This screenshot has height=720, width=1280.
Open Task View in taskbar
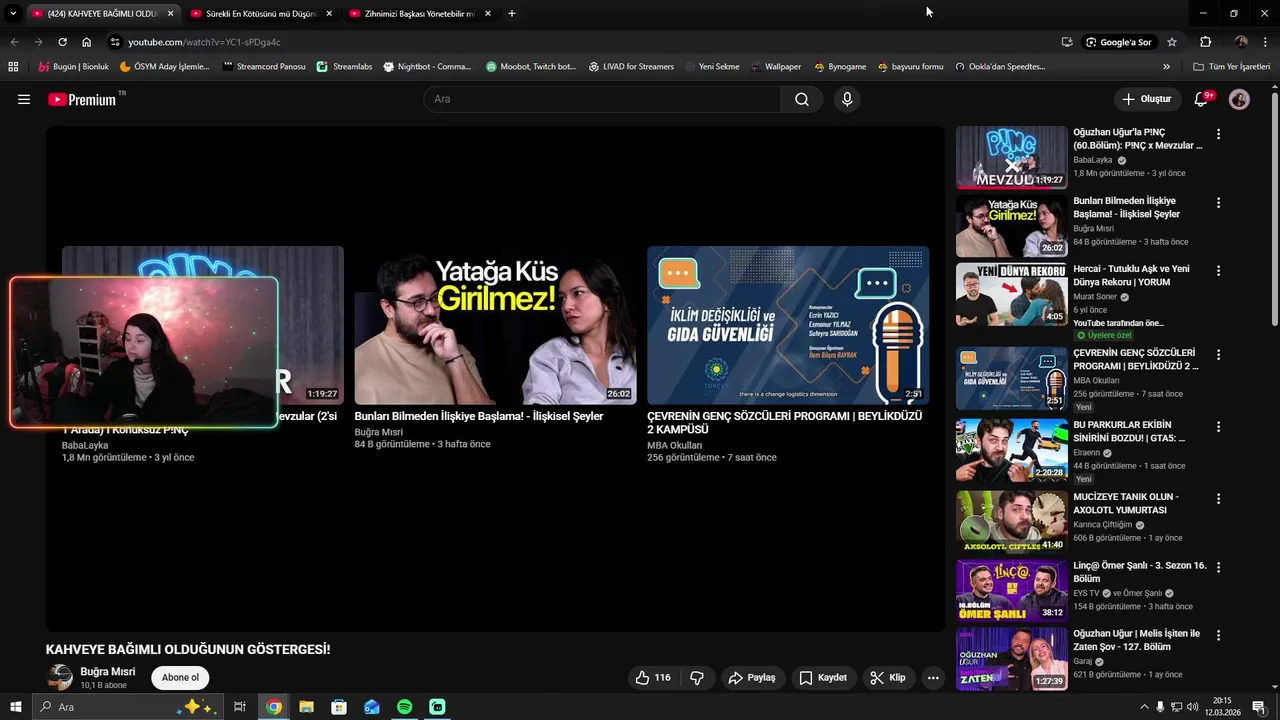(240, 707)
